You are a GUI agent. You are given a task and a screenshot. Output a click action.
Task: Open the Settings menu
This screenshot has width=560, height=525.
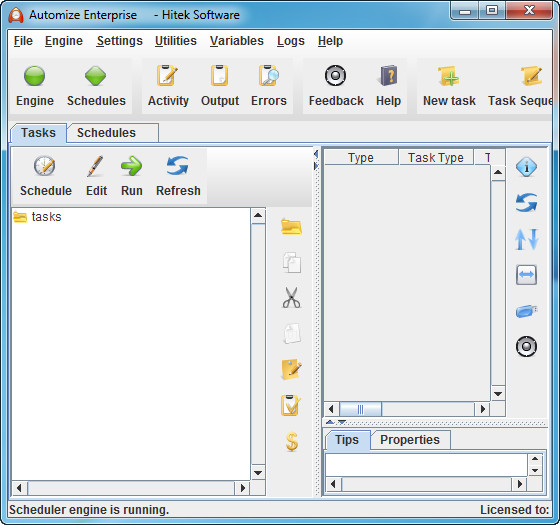(120, 41)
